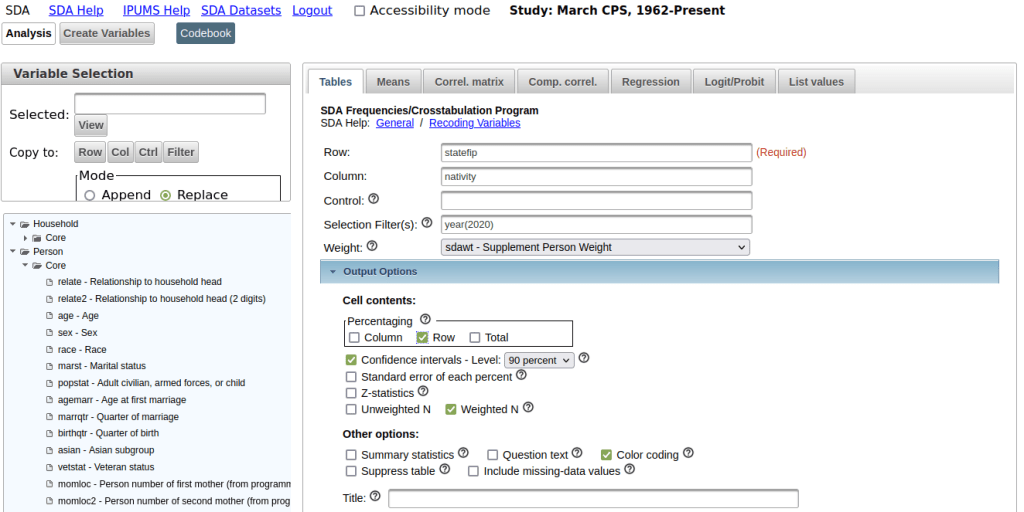Click help icon beside Color coding option
The image size is (1024, 512).
point(688,453)
